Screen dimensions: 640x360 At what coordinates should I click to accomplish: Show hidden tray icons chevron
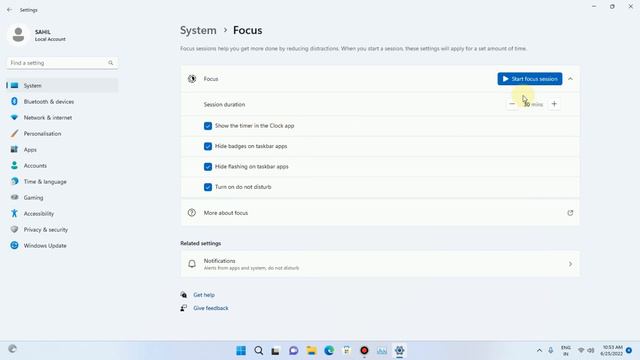coord(539,351)
